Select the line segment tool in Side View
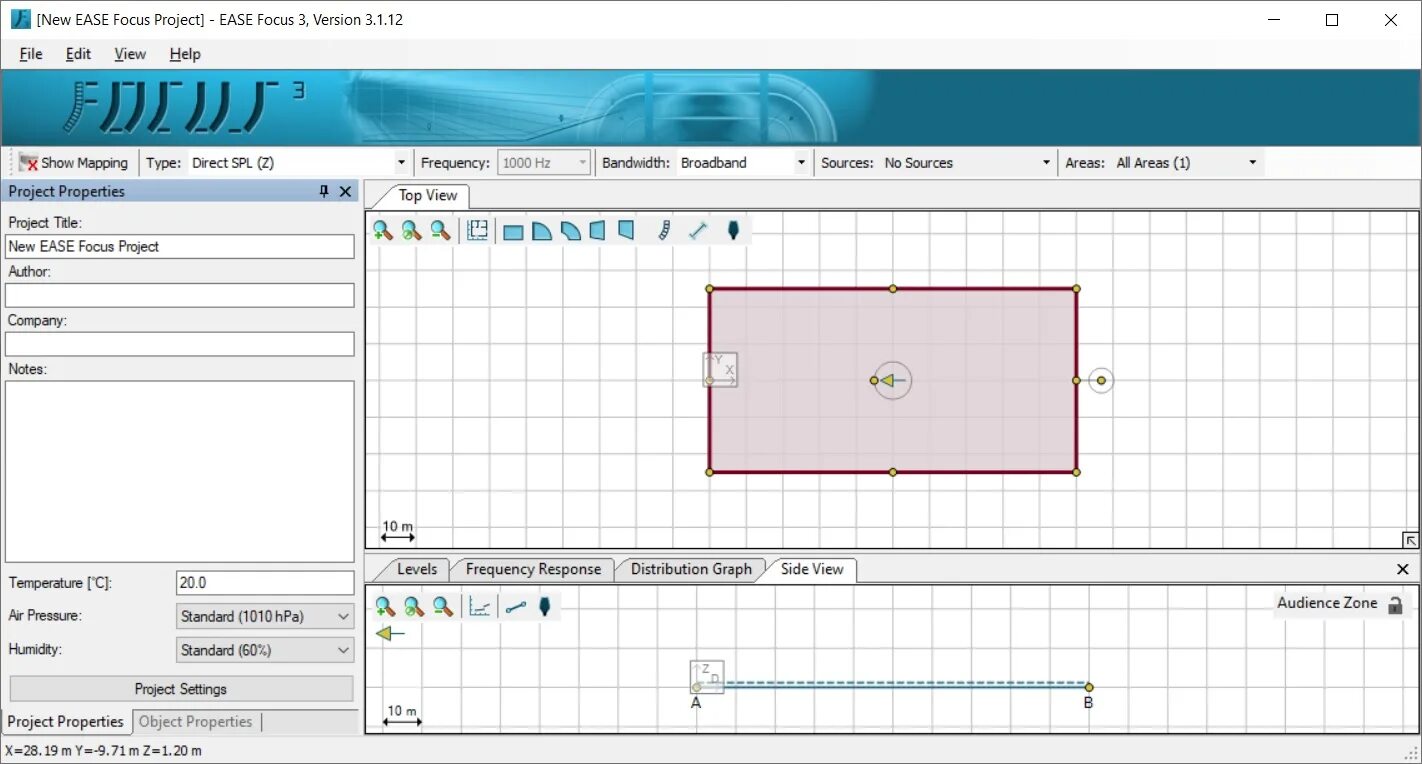The width and height of the screenshot is (1422, 764). [516, 607]
